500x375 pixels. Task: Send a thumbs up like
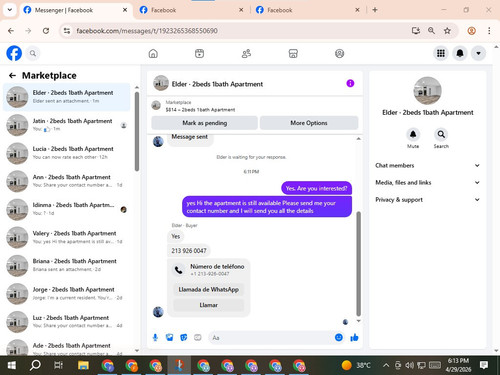354,338
